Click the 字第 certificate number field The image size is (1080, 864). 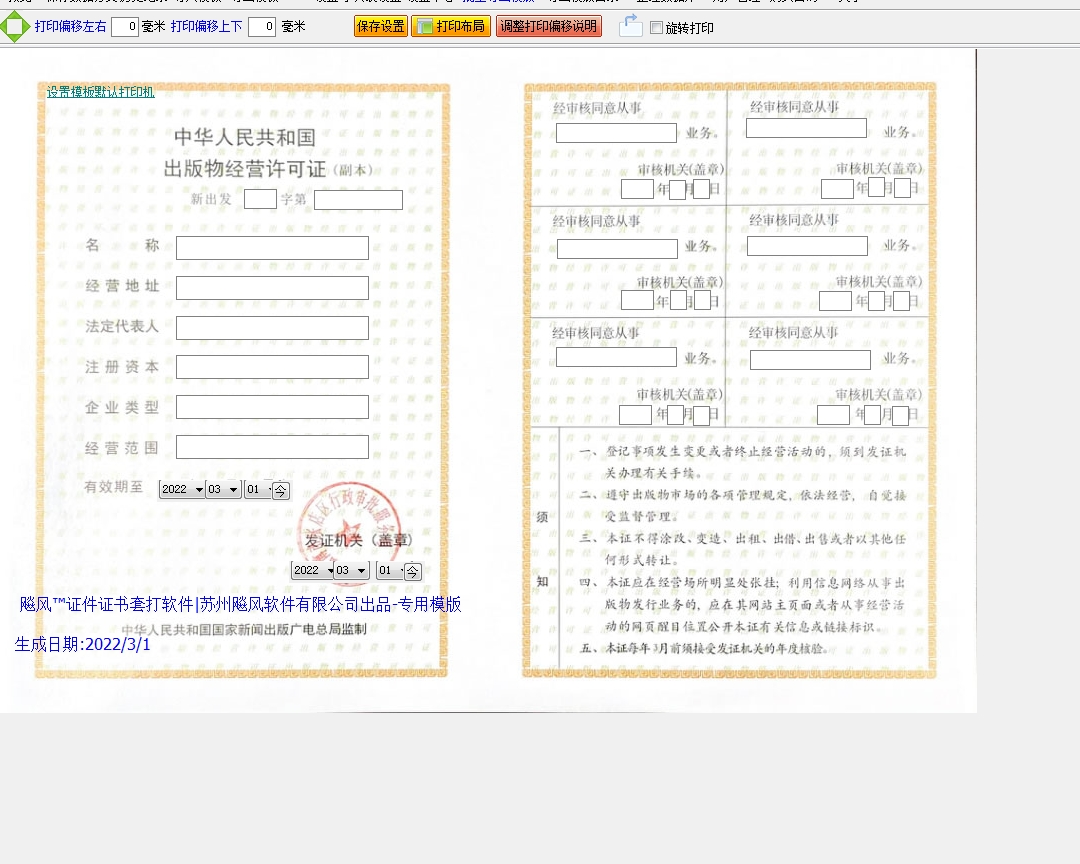pos(358,200)
